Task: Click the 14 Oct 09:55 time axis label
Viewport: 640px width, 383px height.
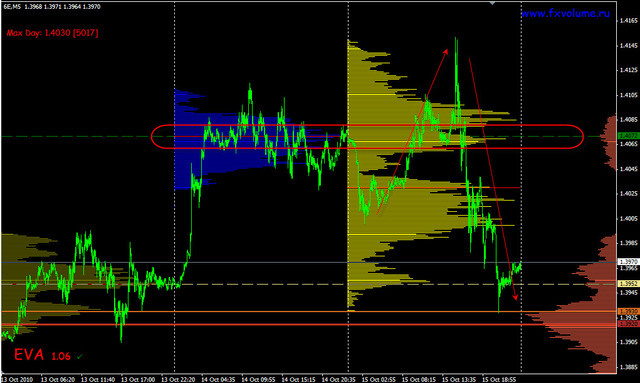Action: [258, 379]
